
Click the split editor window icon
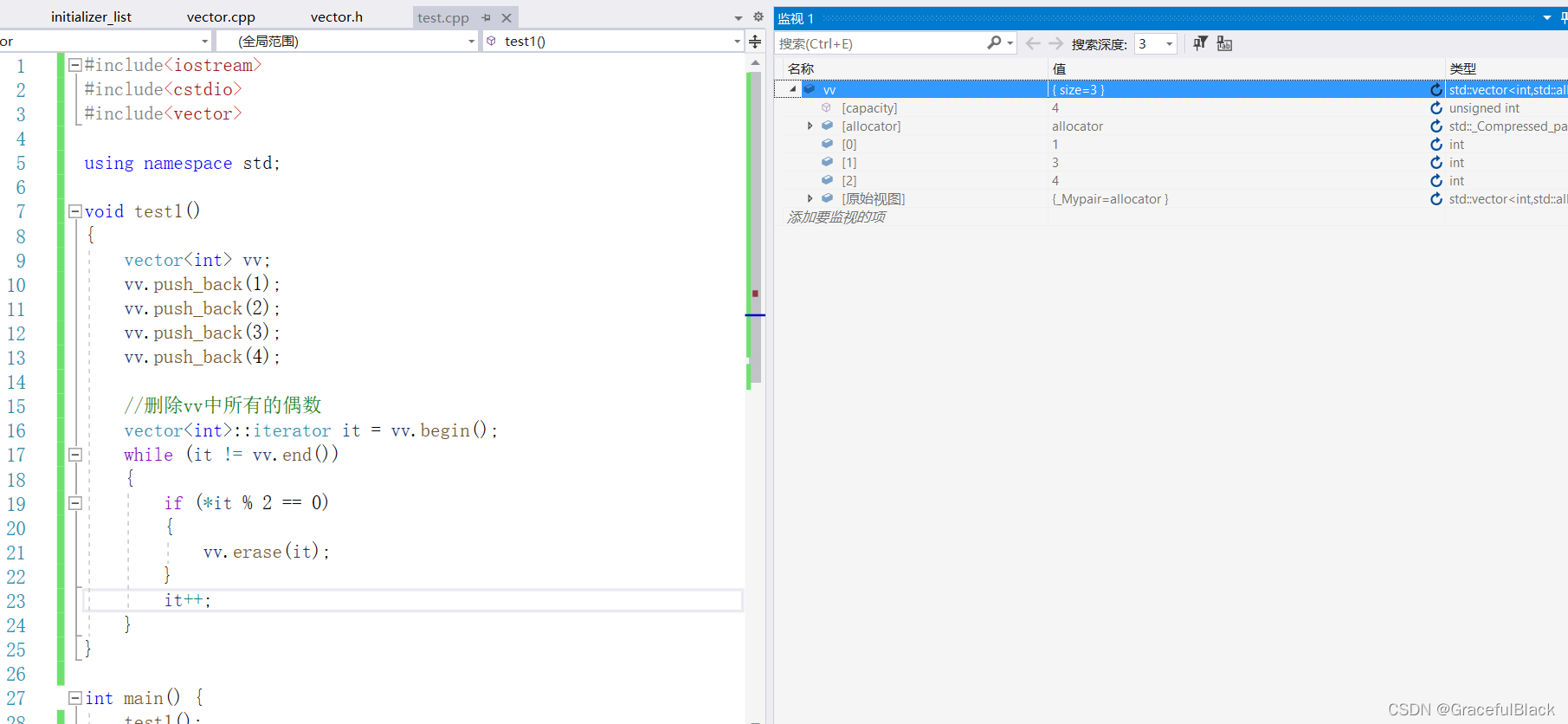coord(755,42)
